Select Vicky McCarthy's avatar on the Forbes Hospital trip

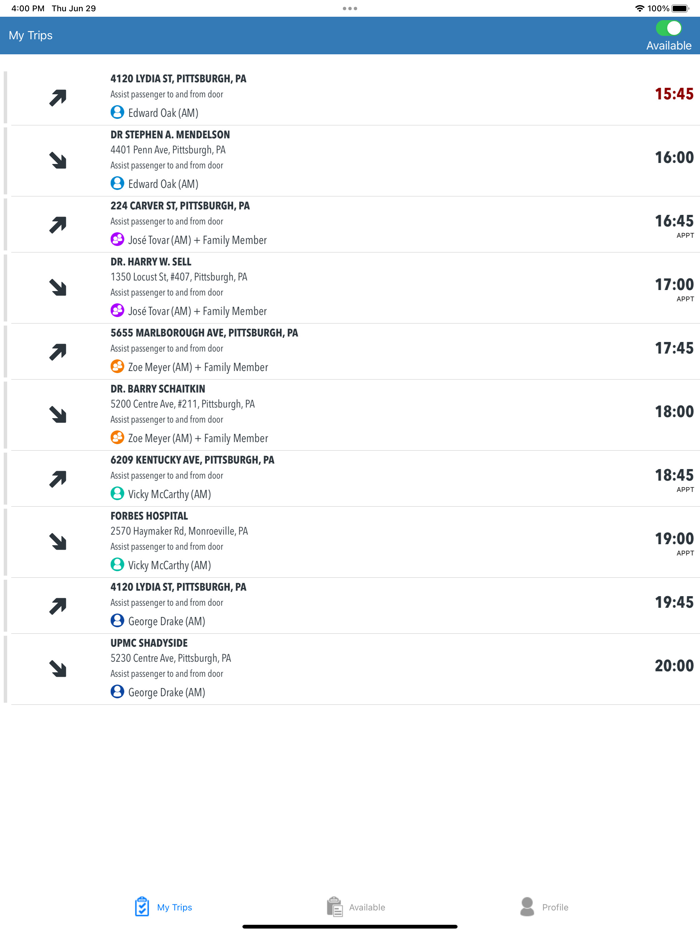click(117, 565)
